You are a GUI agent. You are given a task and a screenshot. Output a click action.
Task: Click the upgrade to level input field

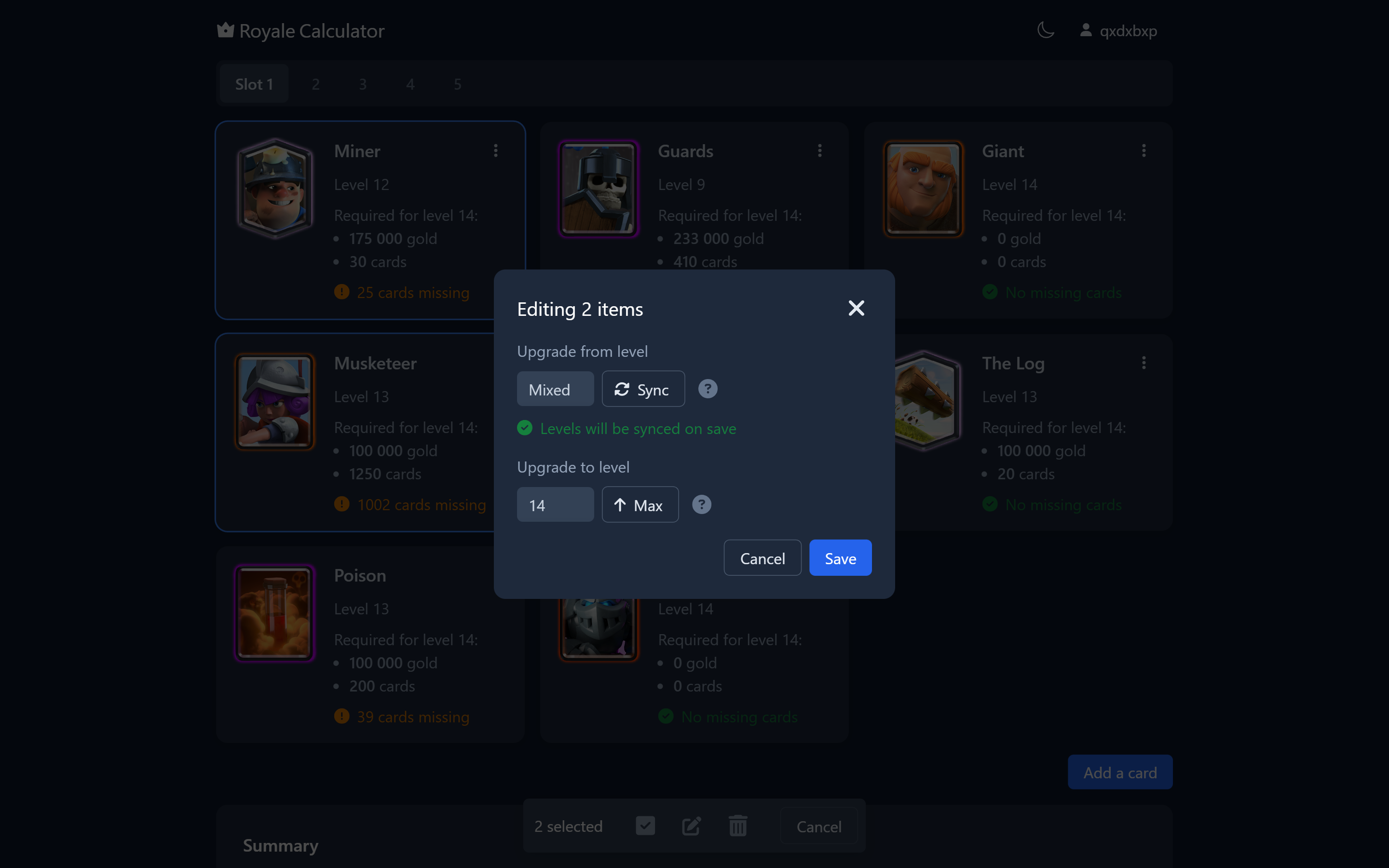[555, 505]
